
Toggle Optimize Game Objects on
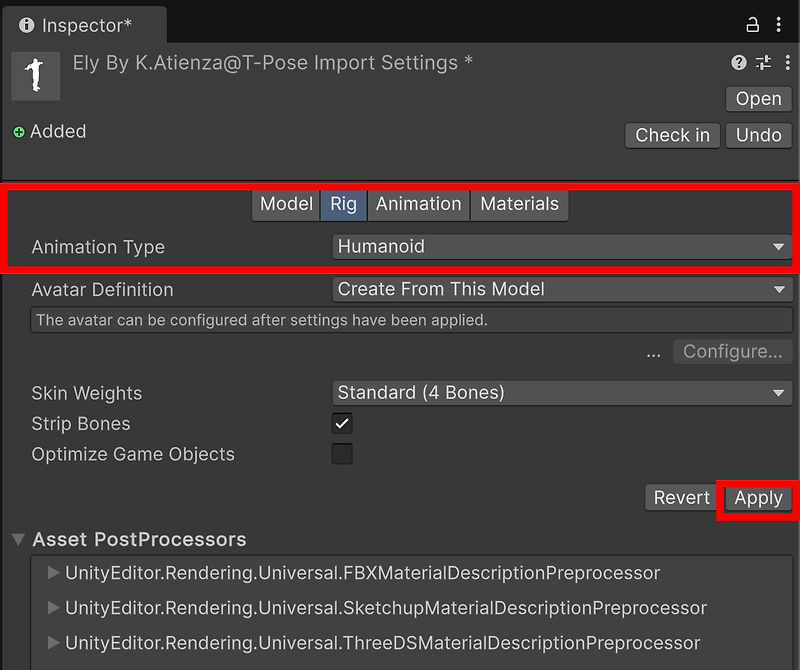point(342,454)
